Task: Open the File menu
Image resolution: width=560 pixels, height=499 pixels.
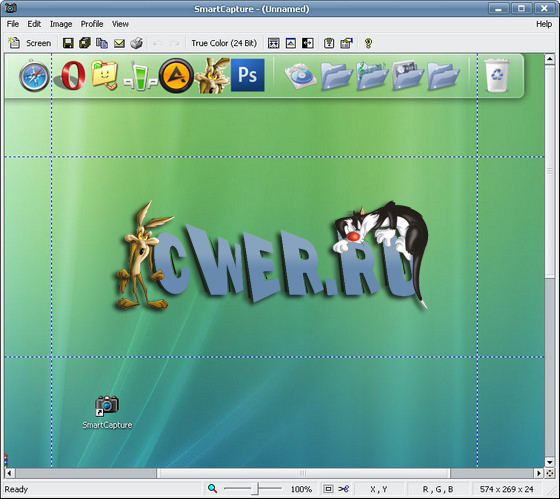Action: [13, 24]
